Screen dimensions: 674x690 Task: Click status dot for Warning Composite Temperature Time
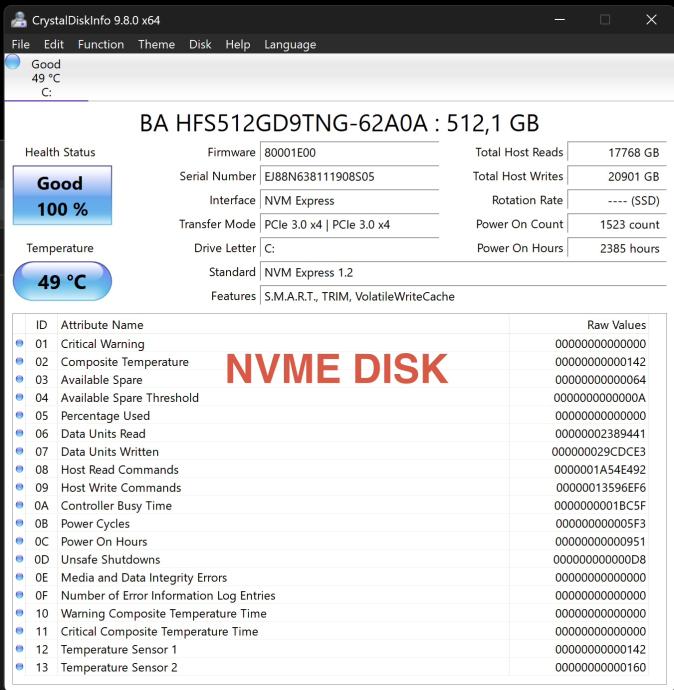tap(19, 613)
